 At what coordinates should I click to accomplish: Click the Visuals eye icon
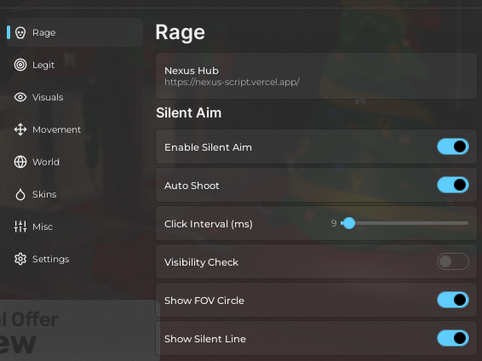tap(20, 97)
